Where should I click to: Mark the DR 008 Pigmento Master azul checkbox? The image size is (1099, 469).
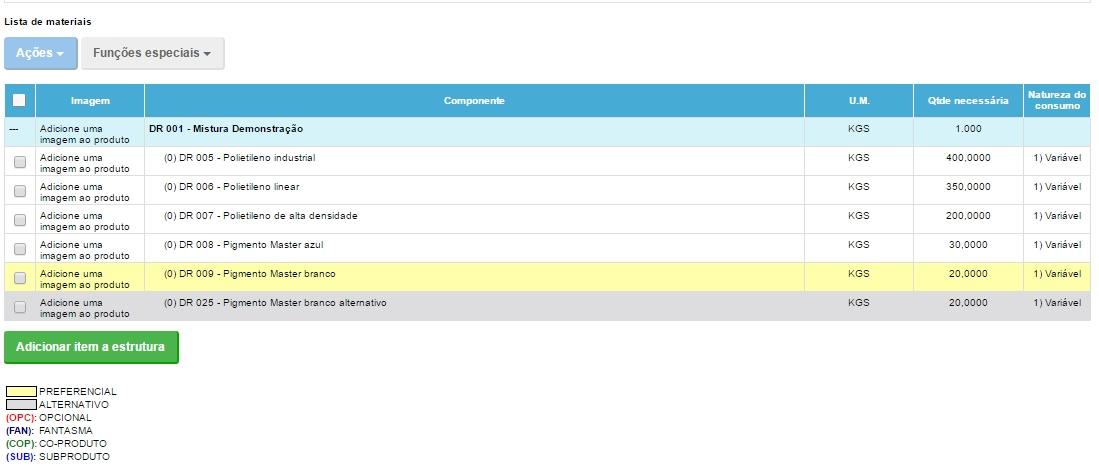[20, 249]
